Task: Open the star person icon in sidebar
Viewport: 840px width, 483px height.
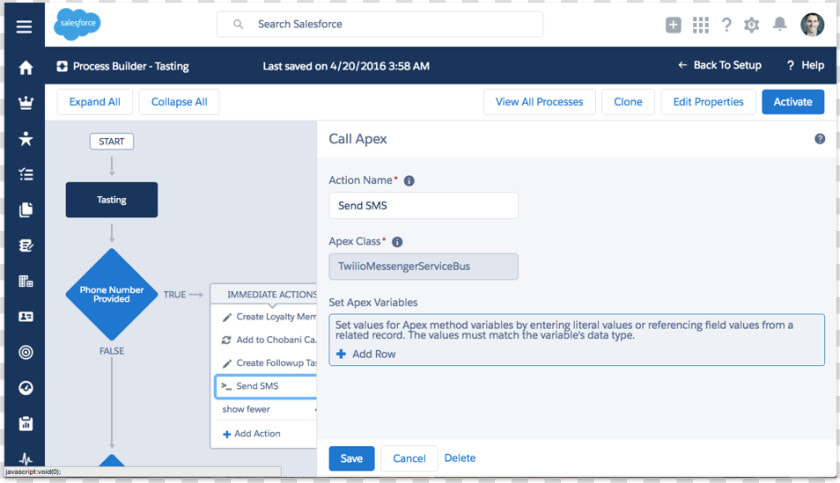Action: pyautogui.click(x=25, y=139)
